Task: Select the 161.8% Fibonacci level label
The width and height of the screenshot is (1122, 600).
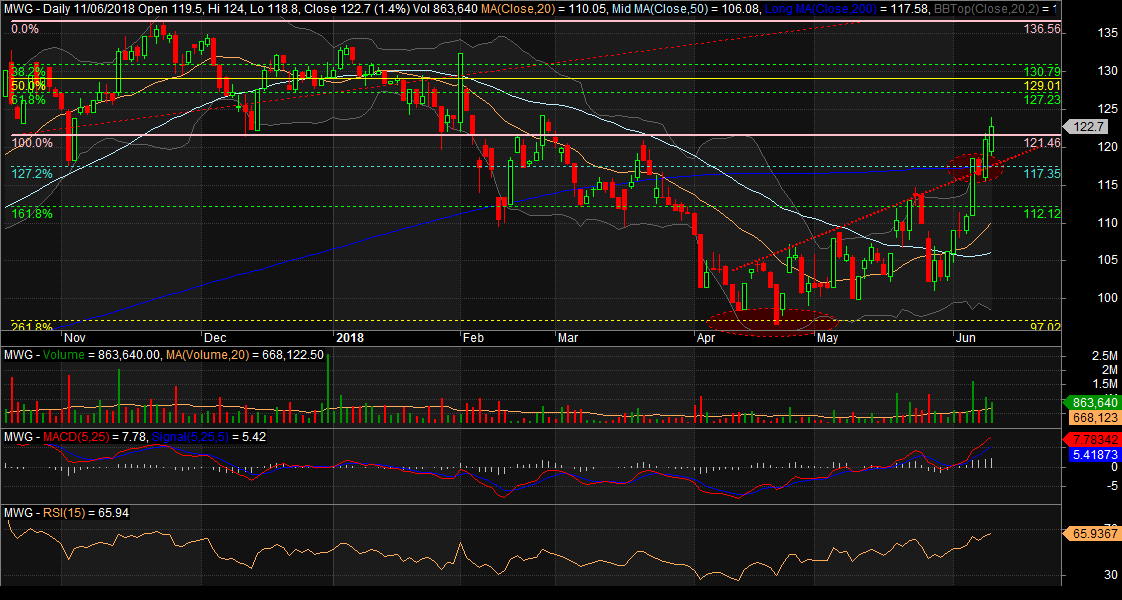Action: coord(32,213)
